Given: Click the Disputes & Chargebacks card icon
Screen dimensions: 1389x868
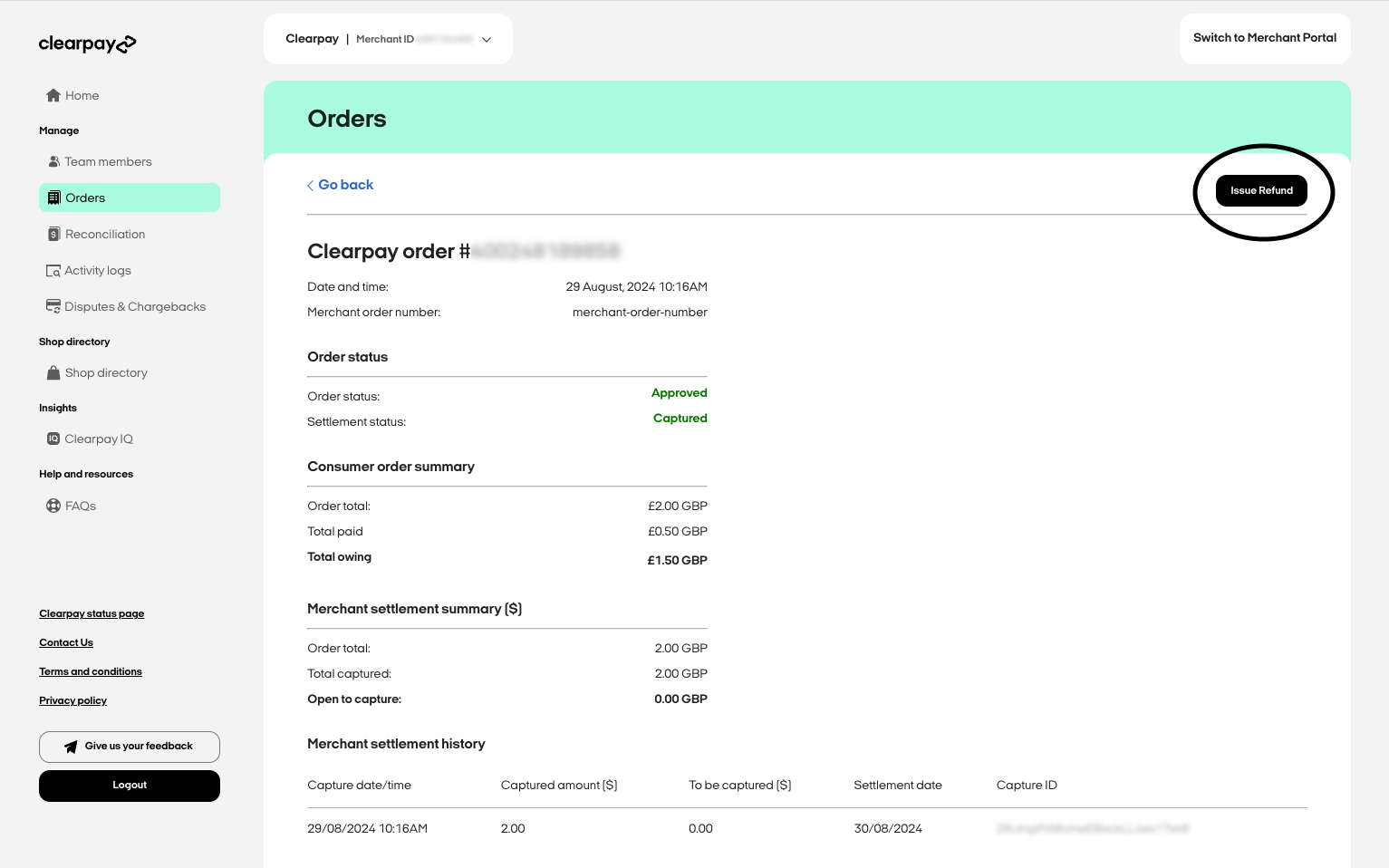Looking at the screenshot, I should [x=53, y=306].
